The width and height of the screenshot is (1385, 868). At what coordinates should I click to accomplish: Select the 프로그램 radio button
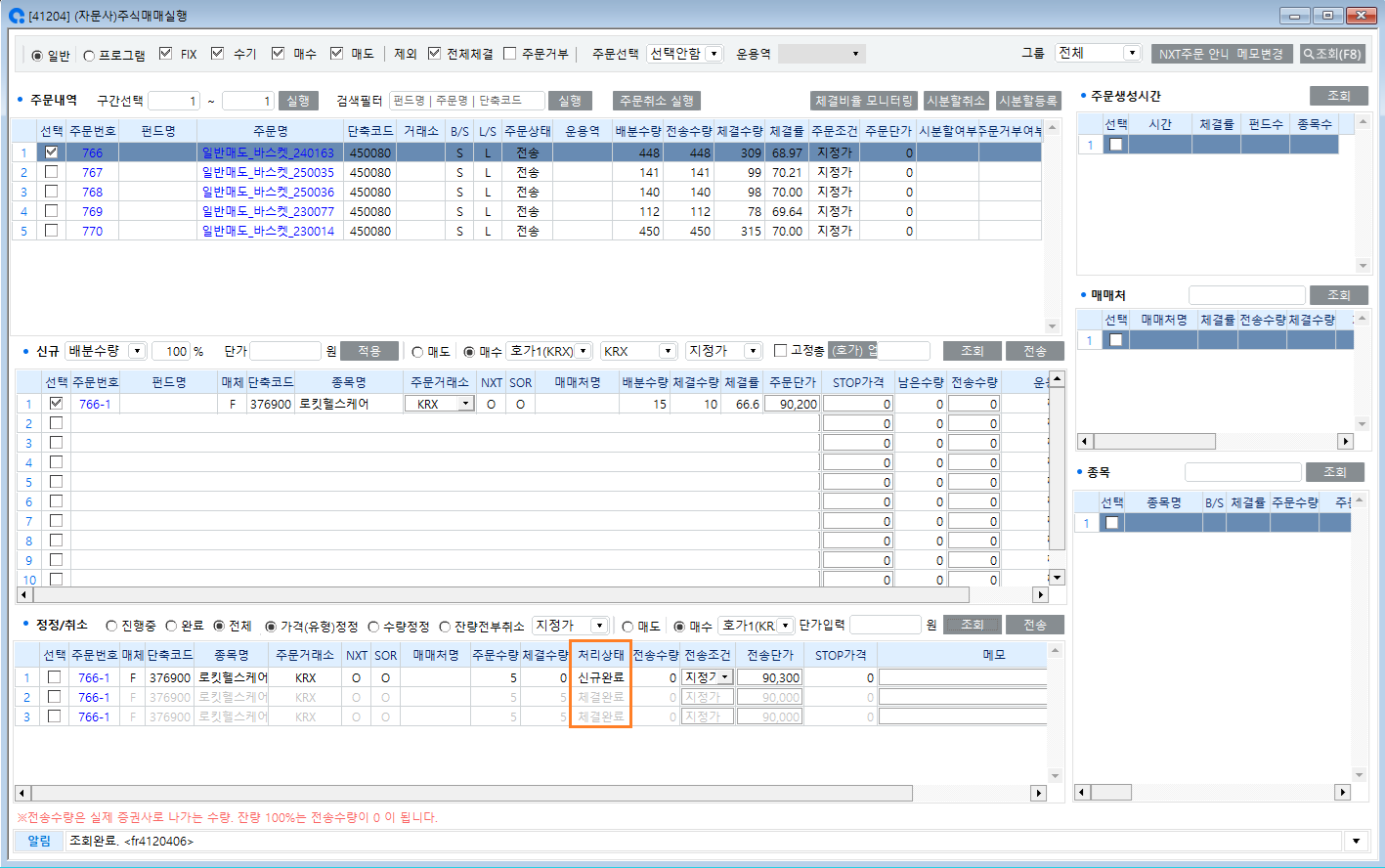(89, 56)
